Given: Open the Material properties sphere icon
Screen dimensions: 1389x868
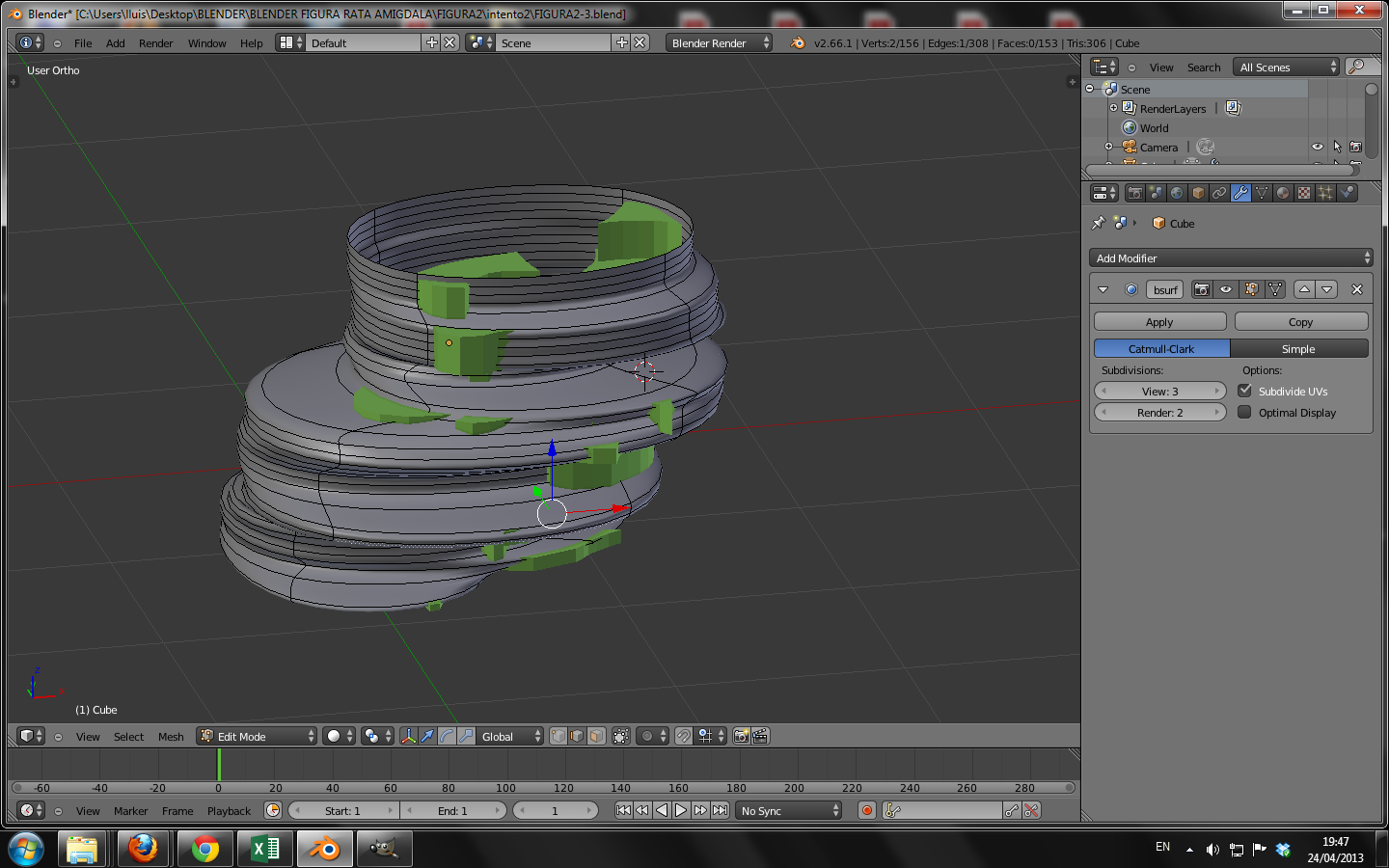Looking at the screenshot, I should [x=1283, y=194].
